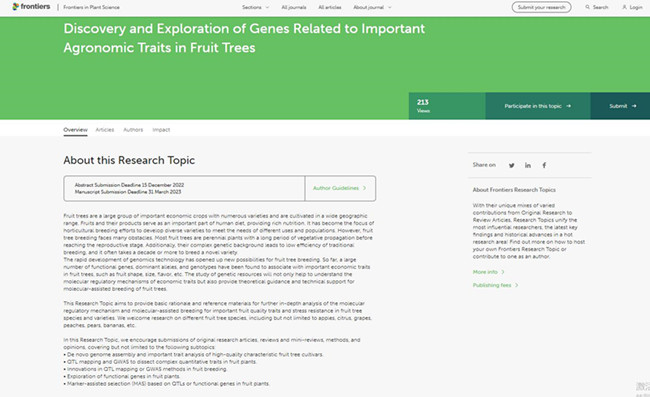Viewport: 650px width, 397px height.
Task: Open Frontiers in Plant Science journal link
Action: click(91, 7)
